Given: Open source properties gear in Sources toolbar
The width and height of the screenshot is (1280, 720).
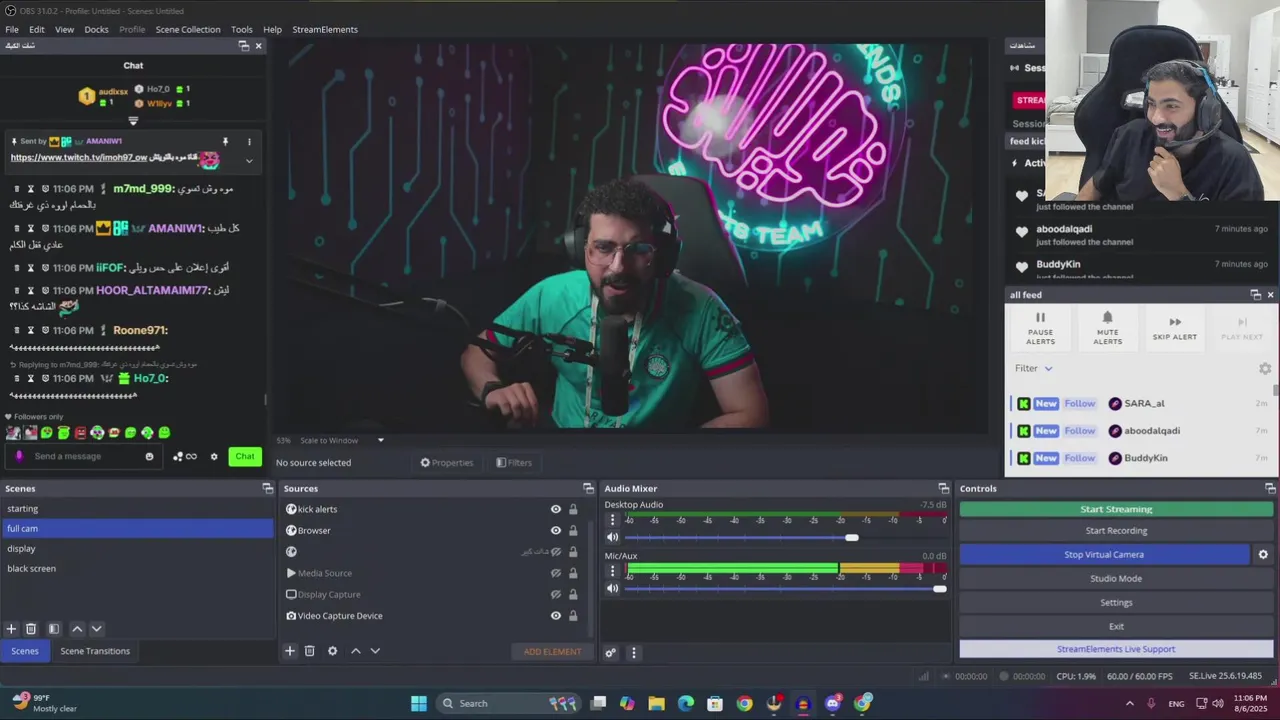Looking at the screenshot, I should pos(333,651).
